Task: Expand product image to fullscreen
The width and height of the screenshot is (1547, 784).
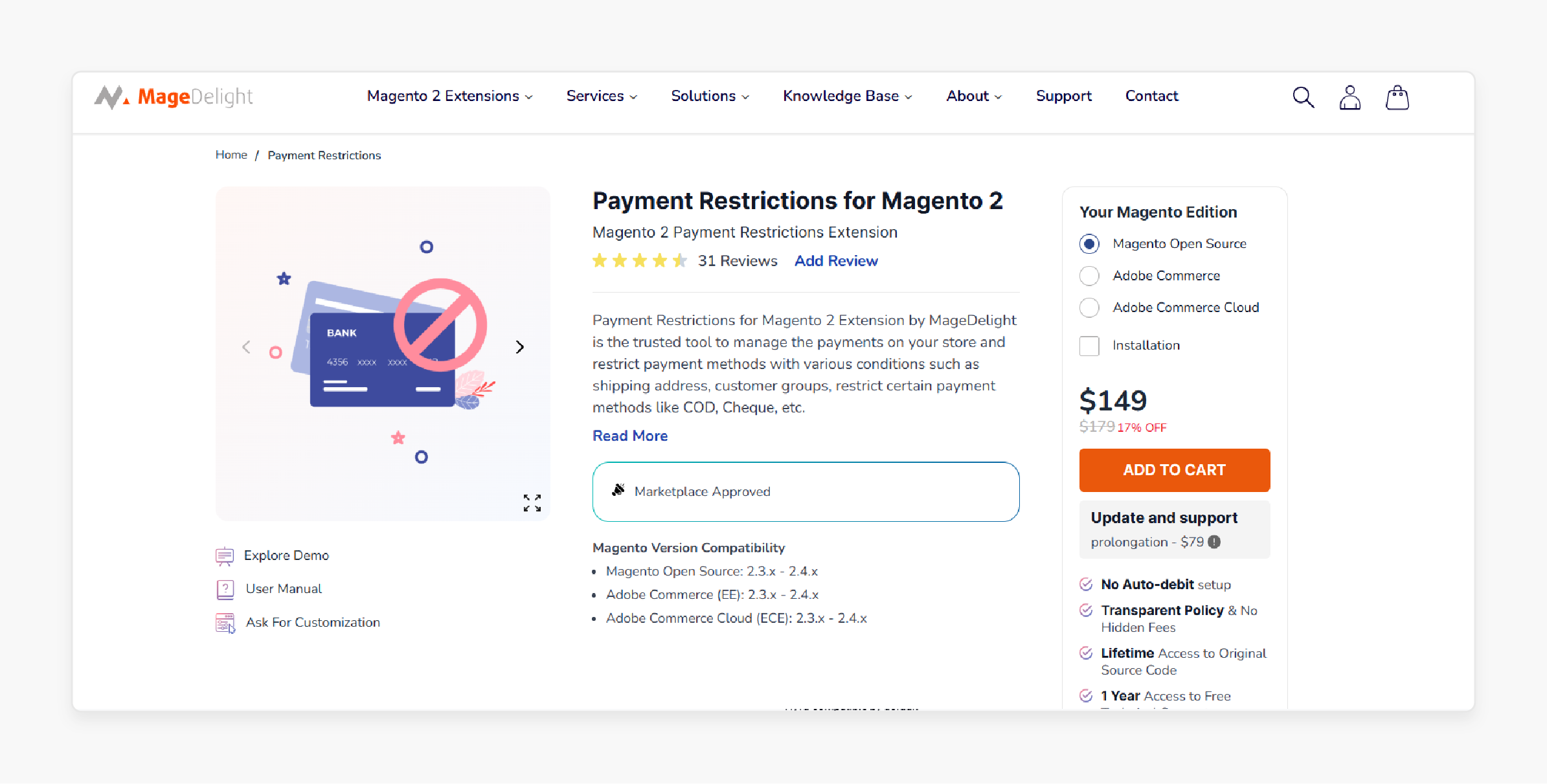Action: click(532, 503)
